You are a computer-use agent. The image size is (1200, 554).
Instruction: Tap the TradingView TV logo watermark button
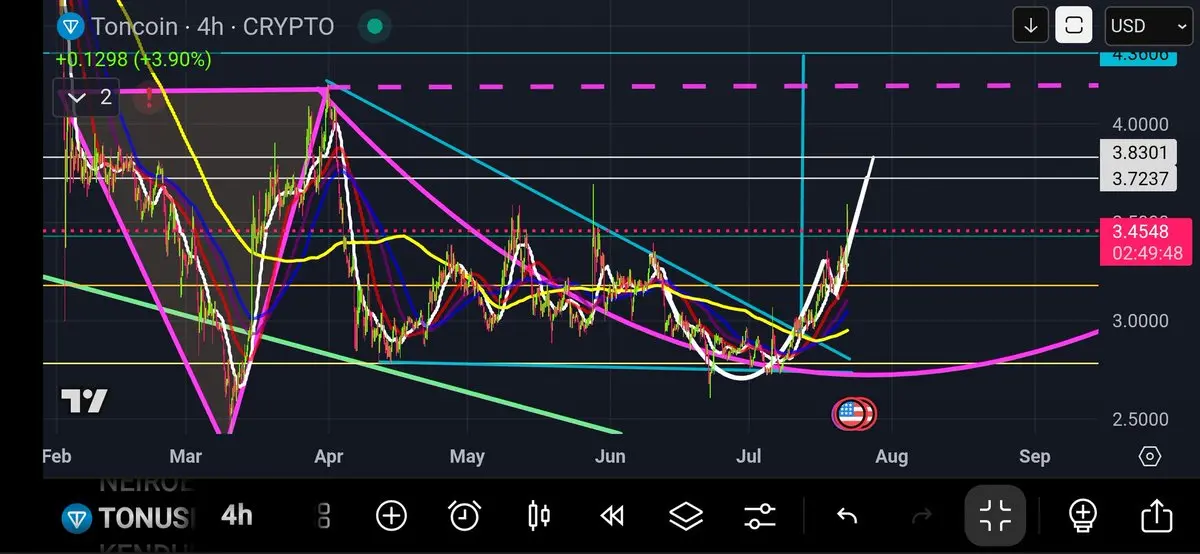click(84, 403)
